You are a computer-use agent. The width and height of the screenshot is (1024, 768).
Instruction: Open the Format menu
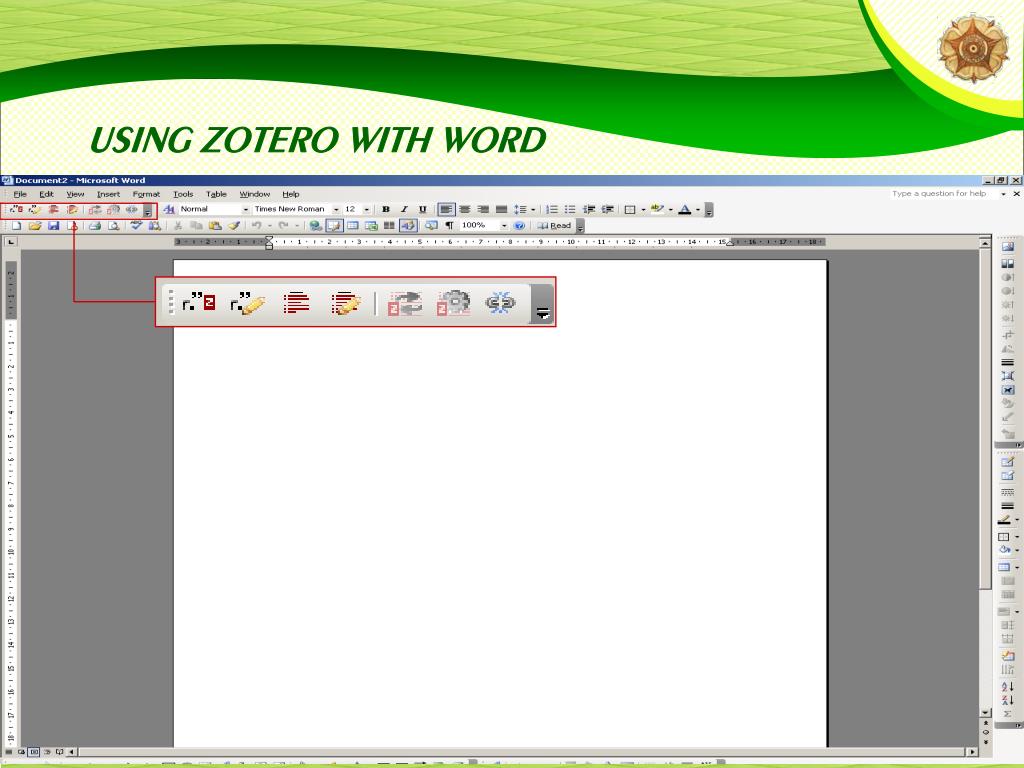coord(146,194)
